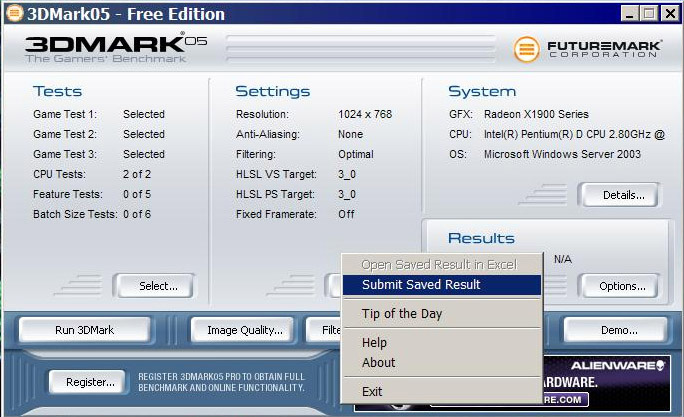Click the GFX value Radeon X1900 Series

[x=536, y=114]
